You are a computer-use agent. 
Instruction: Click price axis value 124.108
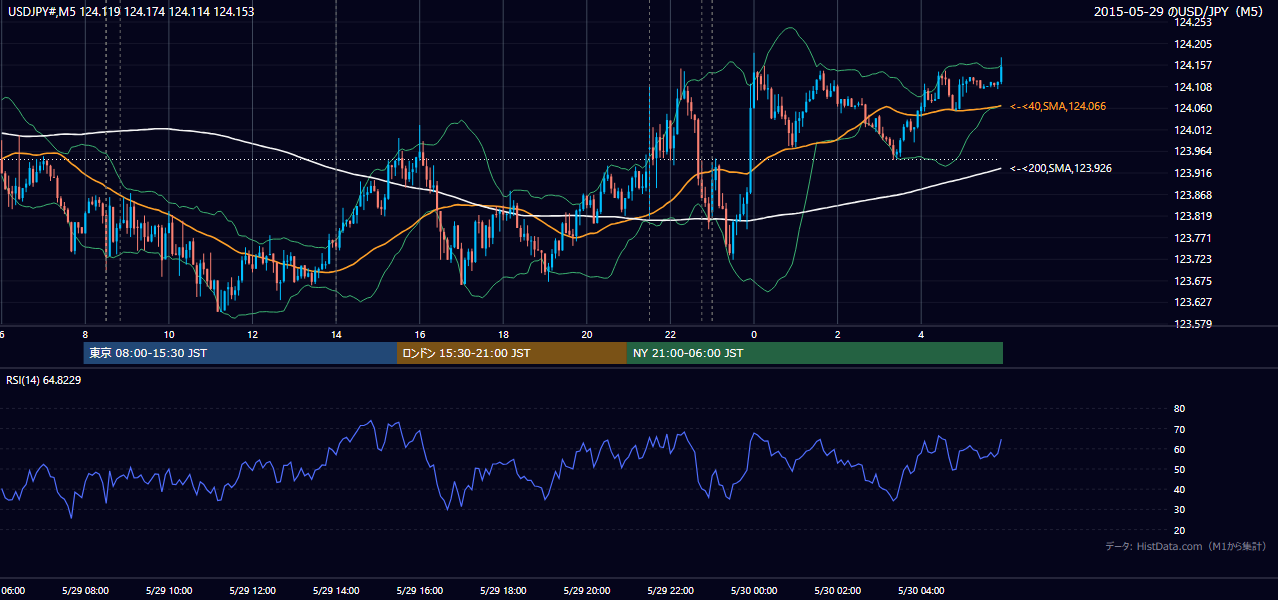click(x=1192, y=87)
